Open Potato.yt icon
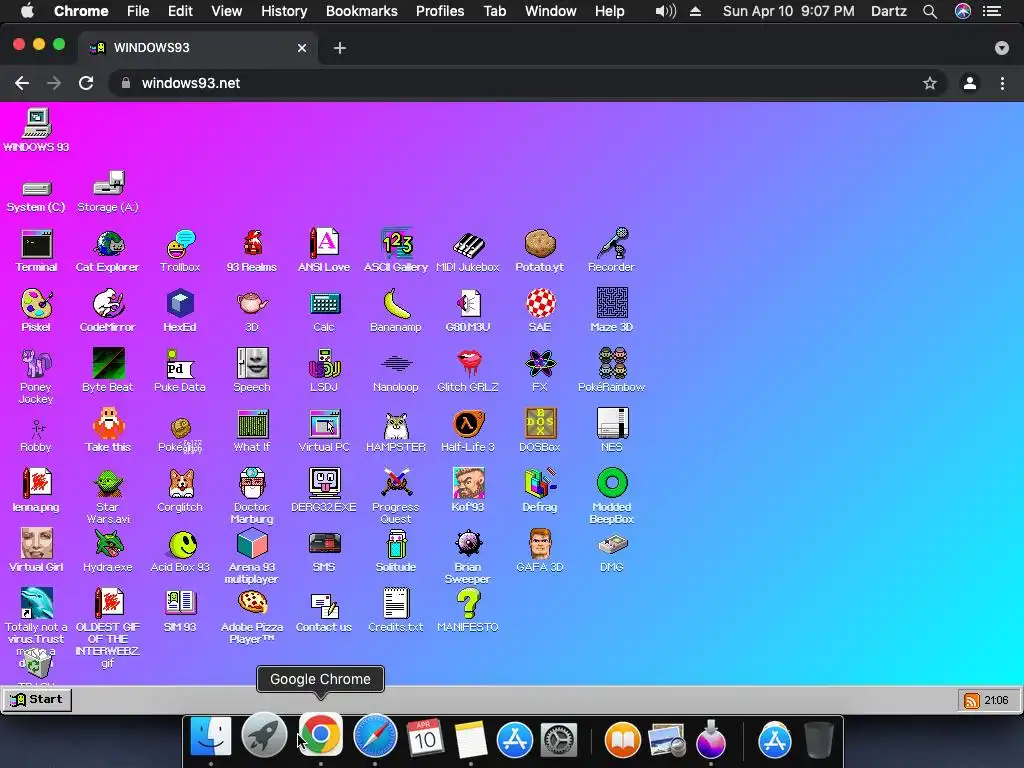 (539, 246)
